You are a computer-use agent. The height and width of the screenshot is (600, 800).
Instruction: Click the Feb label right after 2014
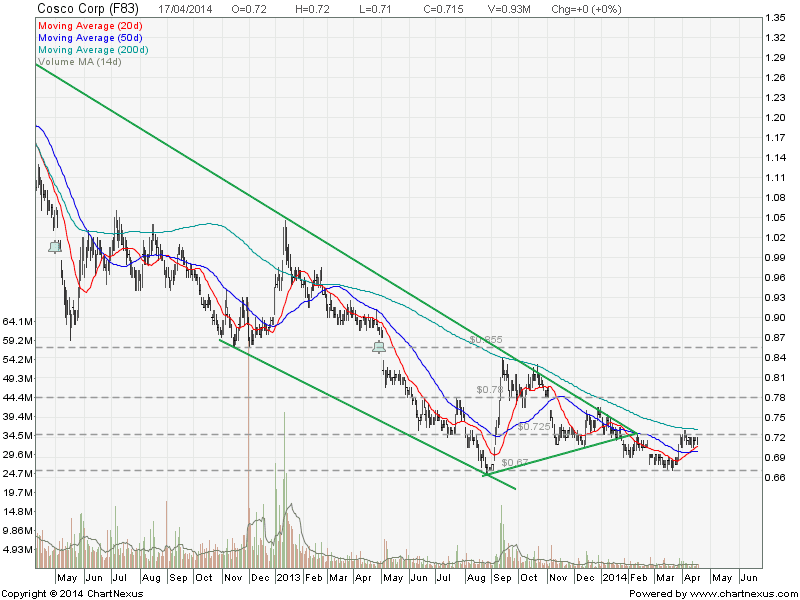click(x=638, y=578)
